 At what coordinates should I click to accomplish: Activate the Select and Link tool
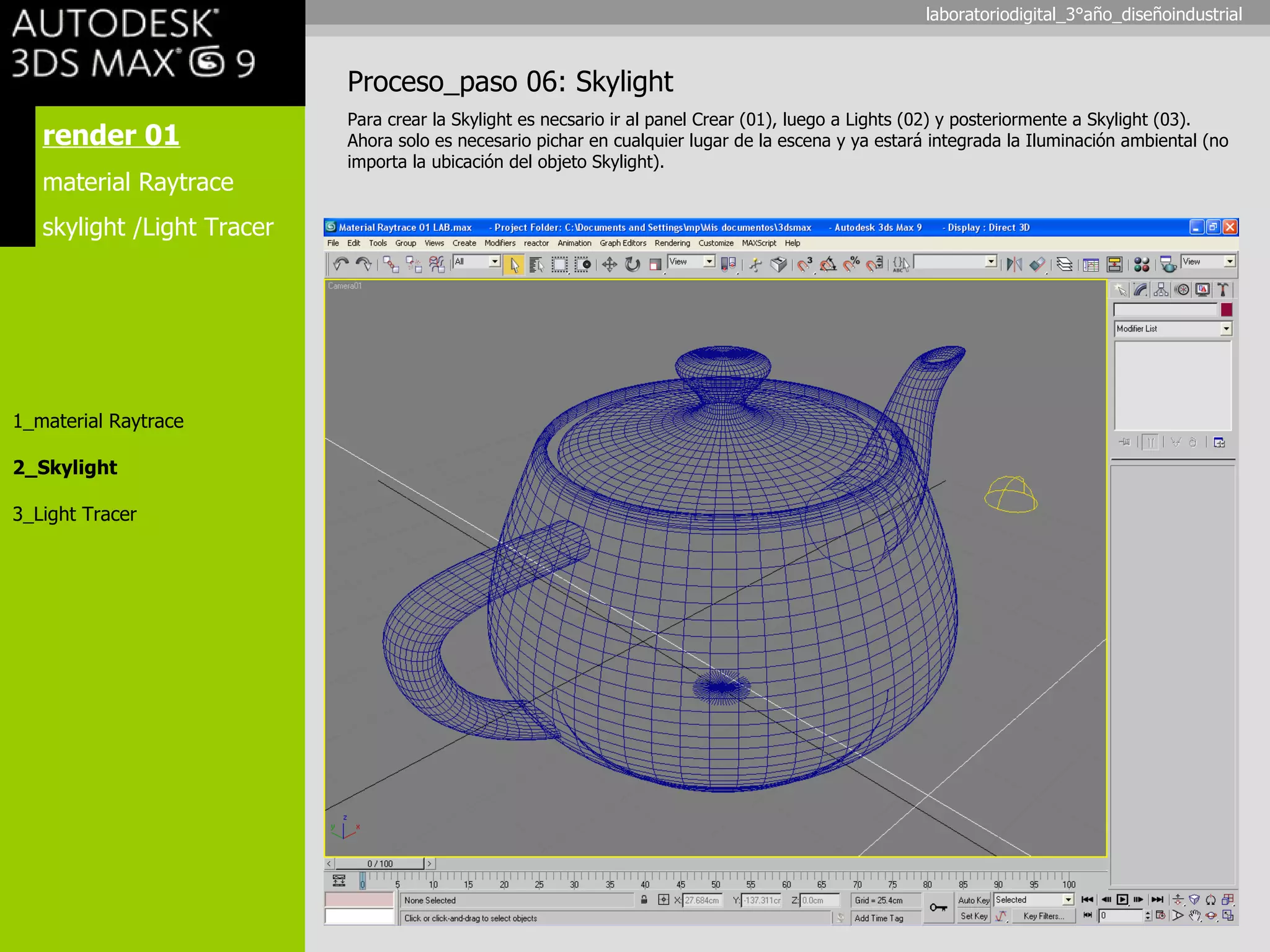point(391,265)
